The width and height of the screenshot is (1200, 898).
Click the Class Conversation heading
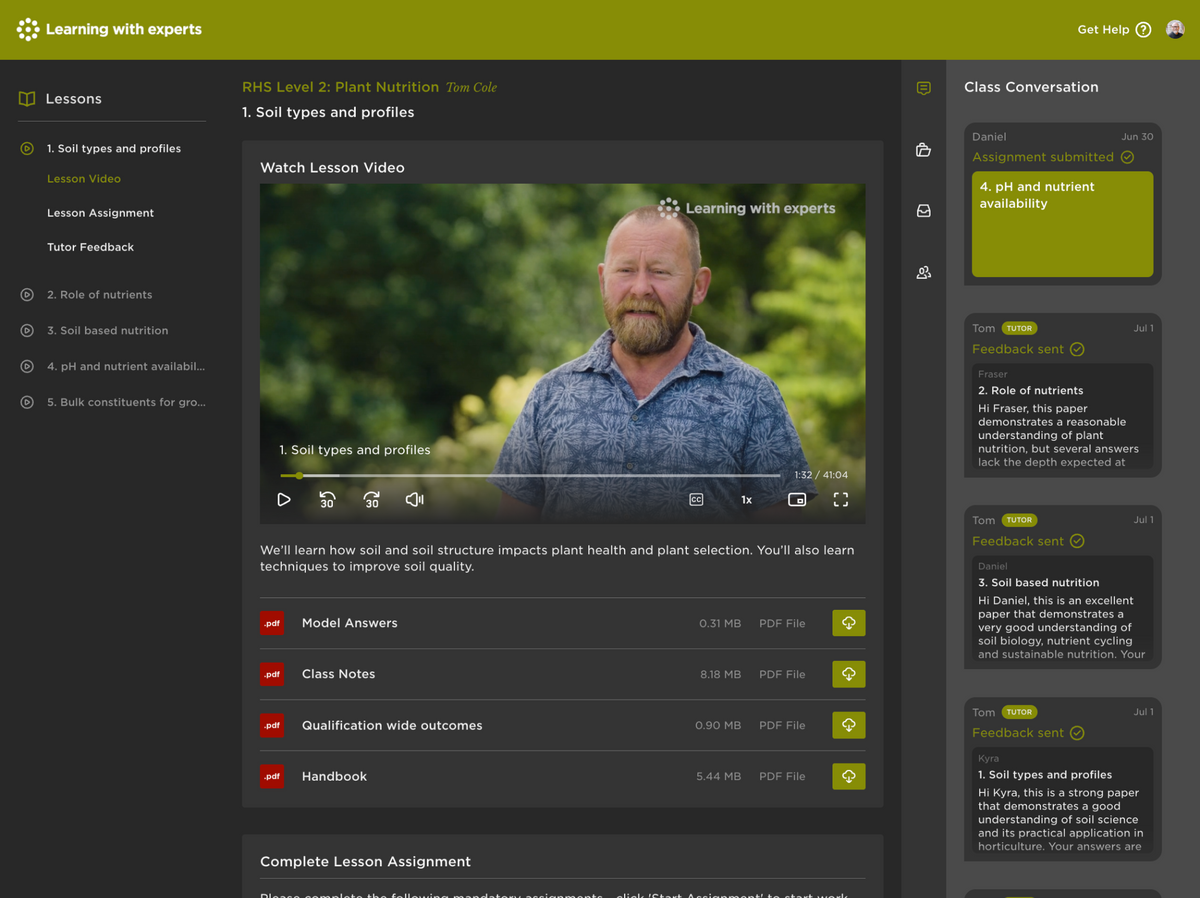[1031, 87]
